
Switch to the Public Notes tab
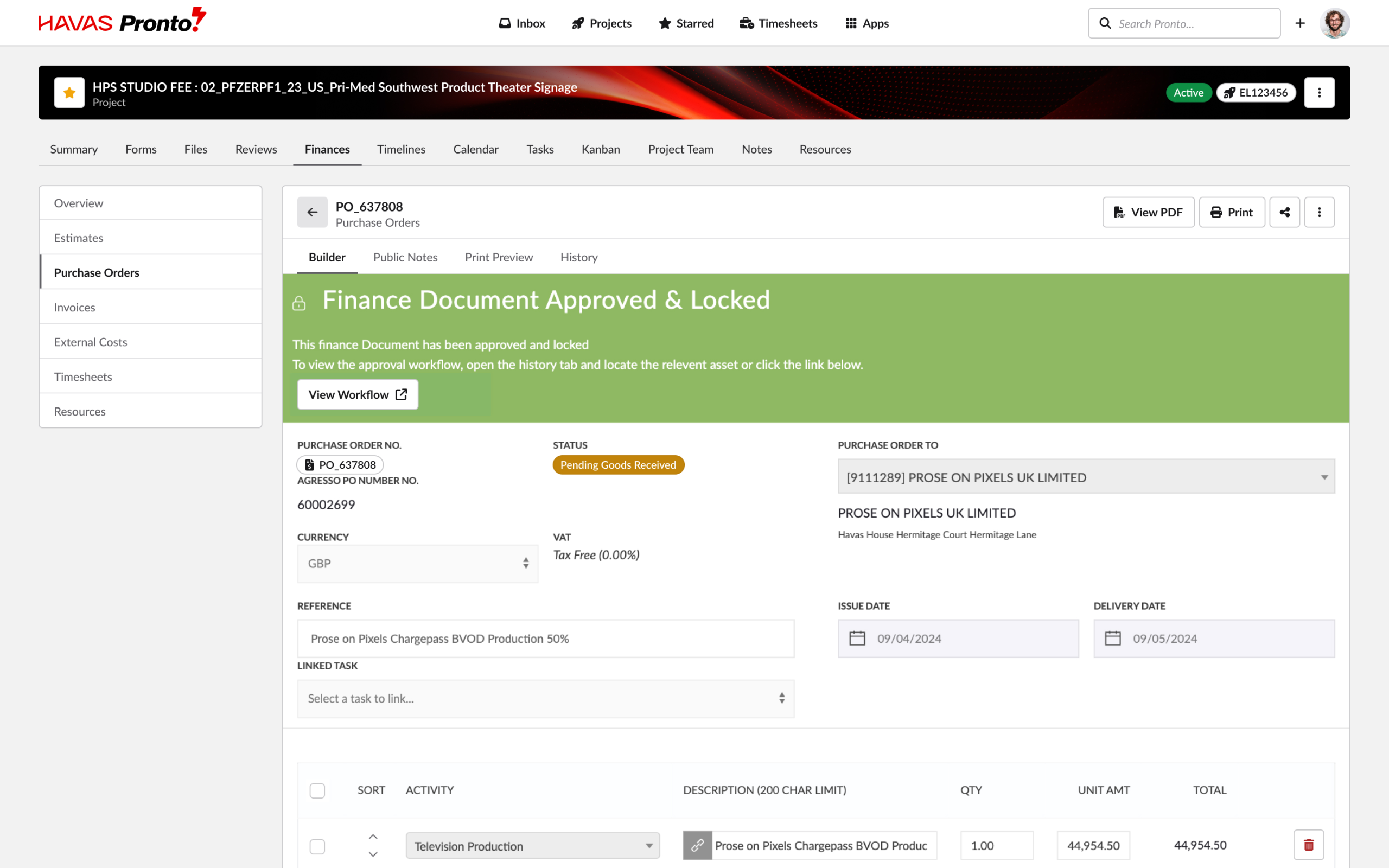click(x=405, y=257)
